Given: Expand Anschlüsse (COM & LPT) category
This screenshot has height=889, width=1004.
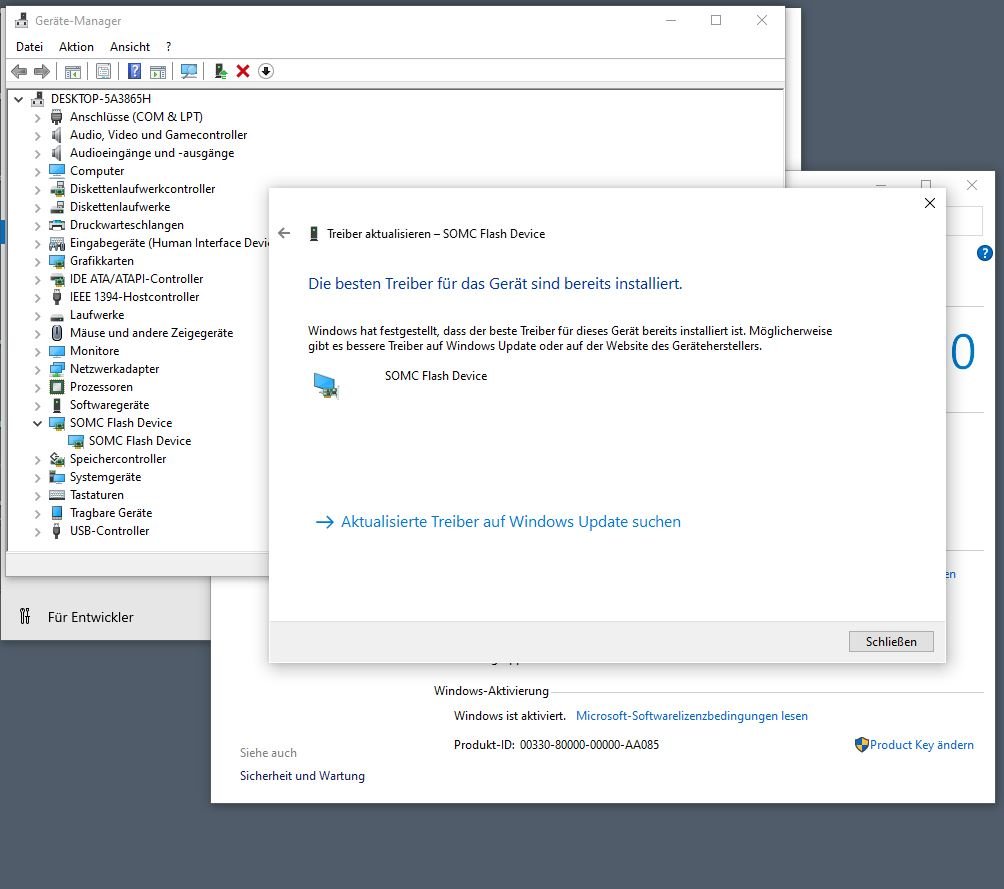Looking at the screenshot, I should [37, 118].
